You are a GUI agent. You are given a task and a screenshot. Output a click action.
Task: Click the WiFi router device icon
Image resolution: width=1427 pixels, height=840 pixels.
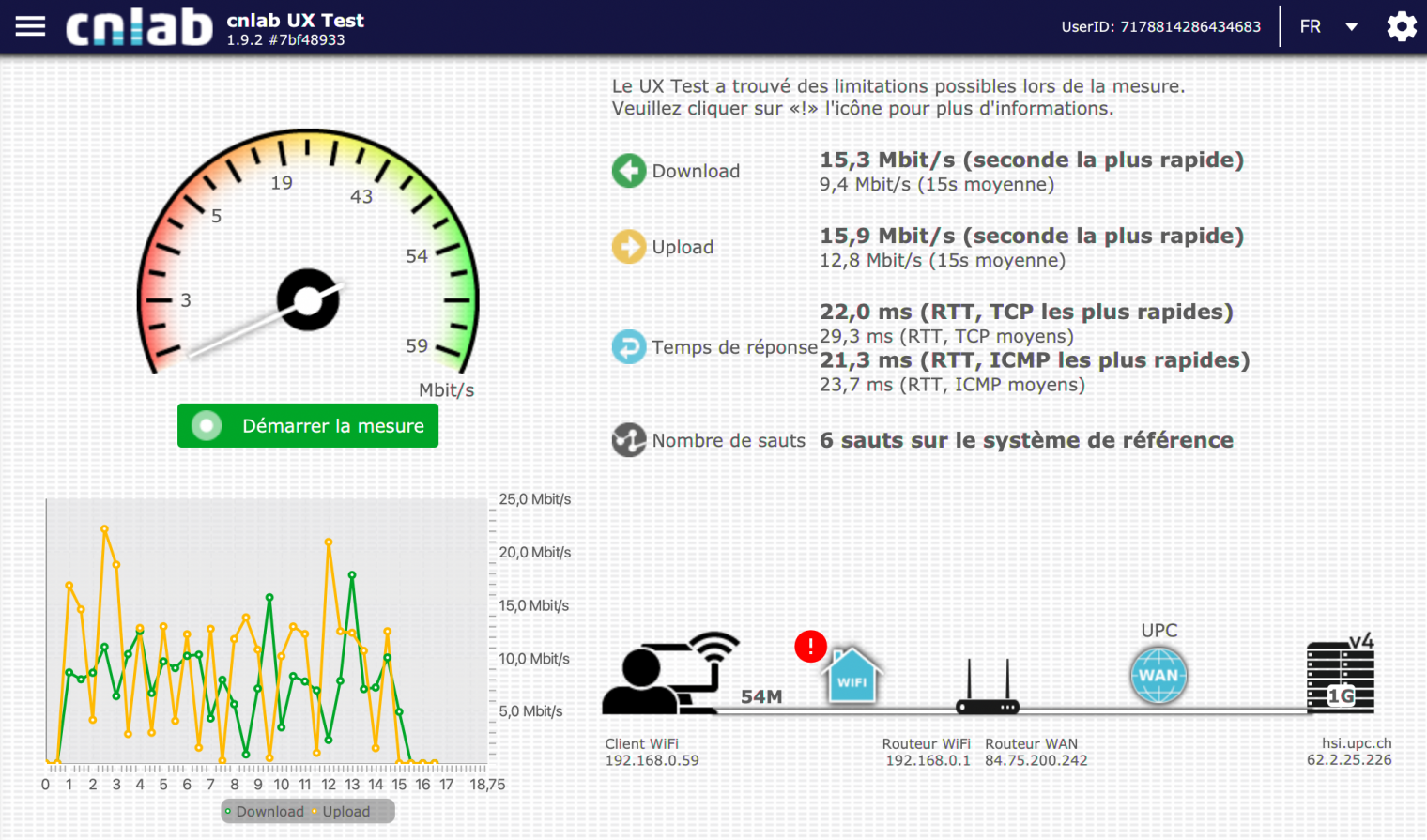coord(988,690)
